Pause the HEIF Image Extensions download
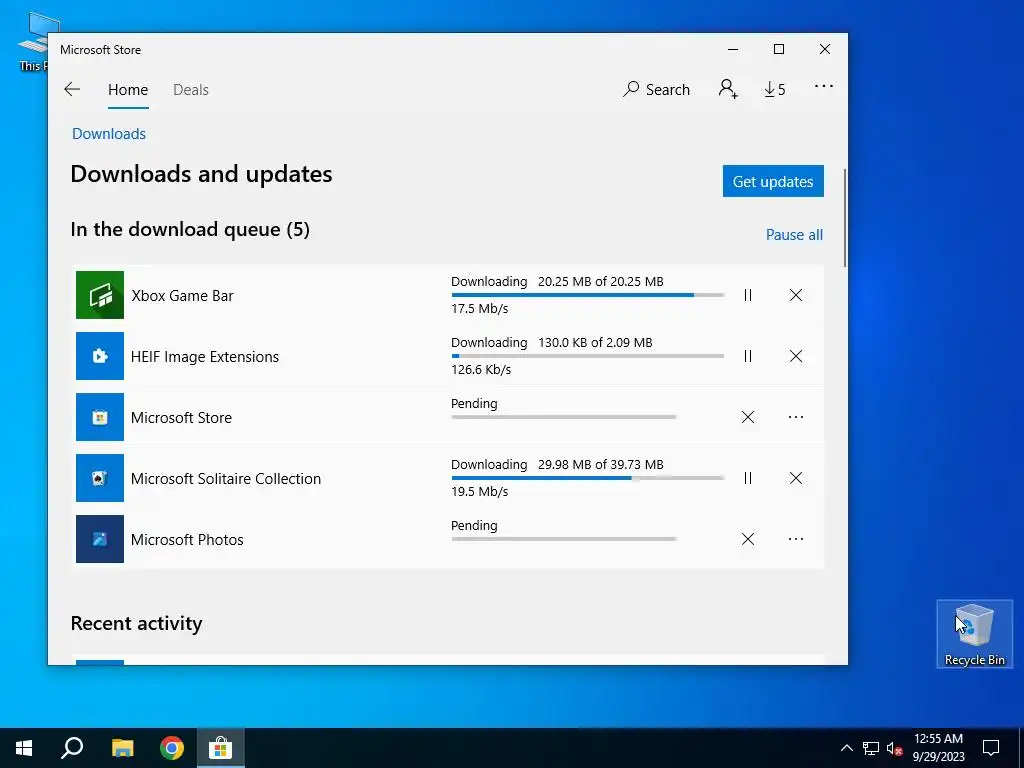 tap(748, 356)
